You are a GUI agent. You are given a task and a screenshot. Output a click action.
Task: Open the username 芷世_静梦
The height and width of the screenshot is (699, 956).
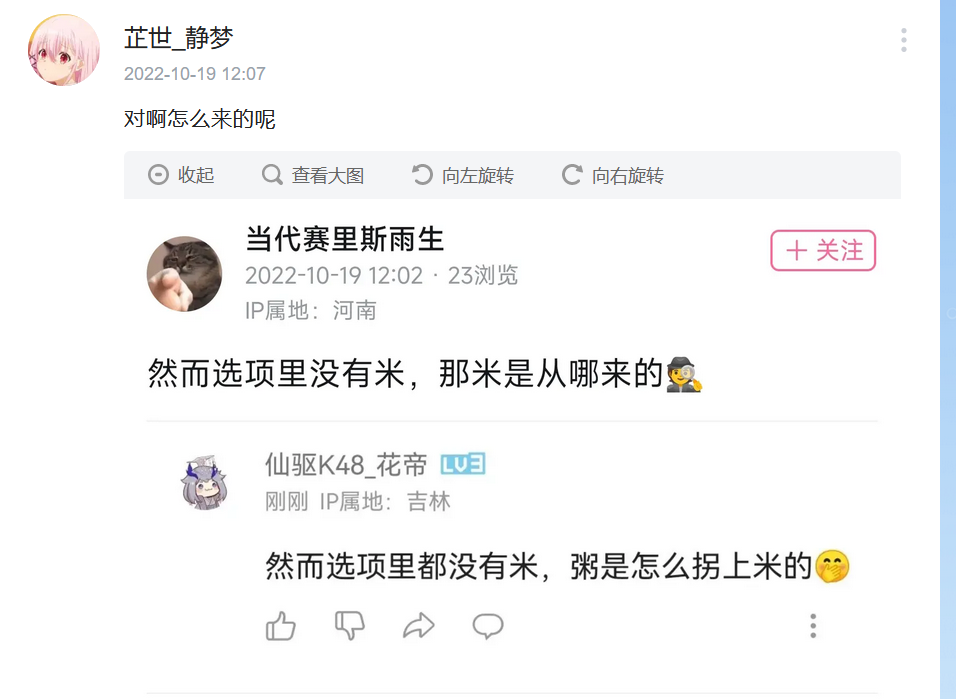point(179,38)
